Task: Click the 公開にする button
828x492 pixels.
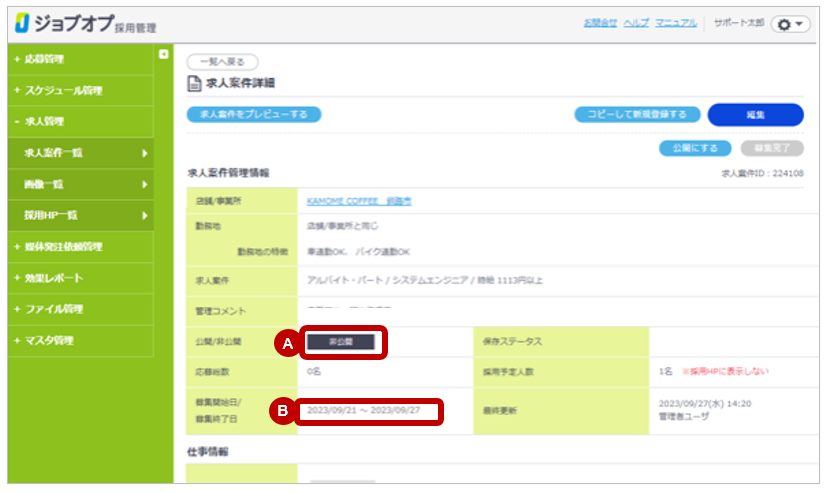Action: pos(695,148)
